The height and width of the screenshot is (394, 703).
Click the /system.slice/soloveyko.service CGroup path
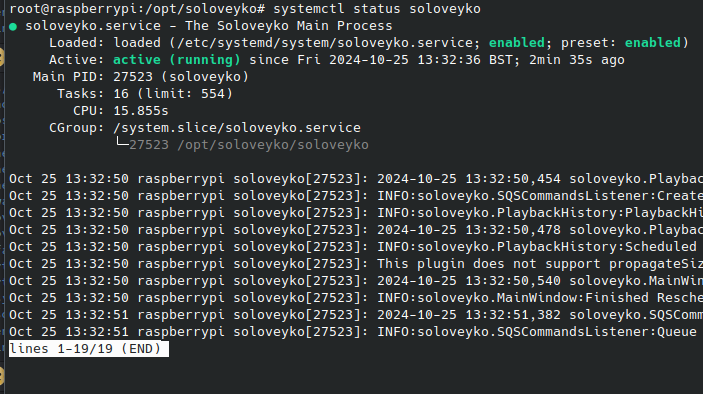pyautogui.click(x=237, y=128)
